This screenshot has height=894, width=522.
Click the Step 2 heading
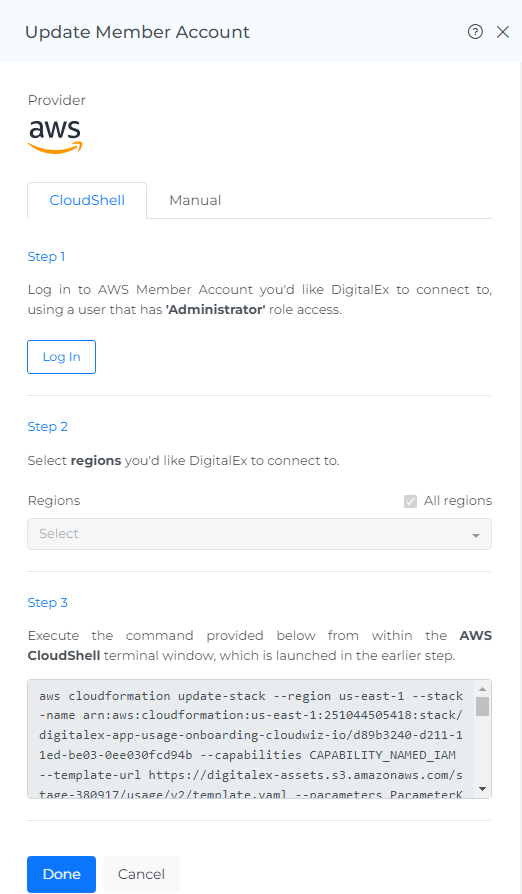point(47,426)
